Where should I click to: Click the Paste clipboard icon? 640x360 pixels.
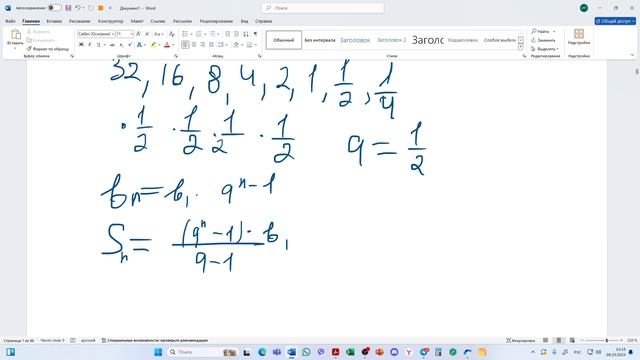pyautogui.click(x=16, y=35)
